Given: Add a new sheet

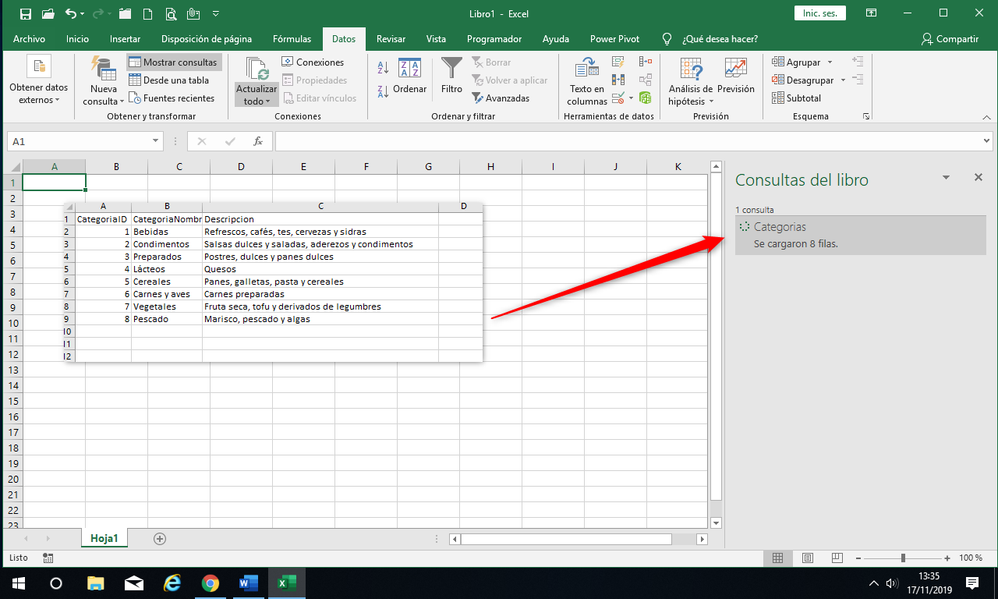Looking at the screenshot, I should pyautogui.click(x=160, y=539).
